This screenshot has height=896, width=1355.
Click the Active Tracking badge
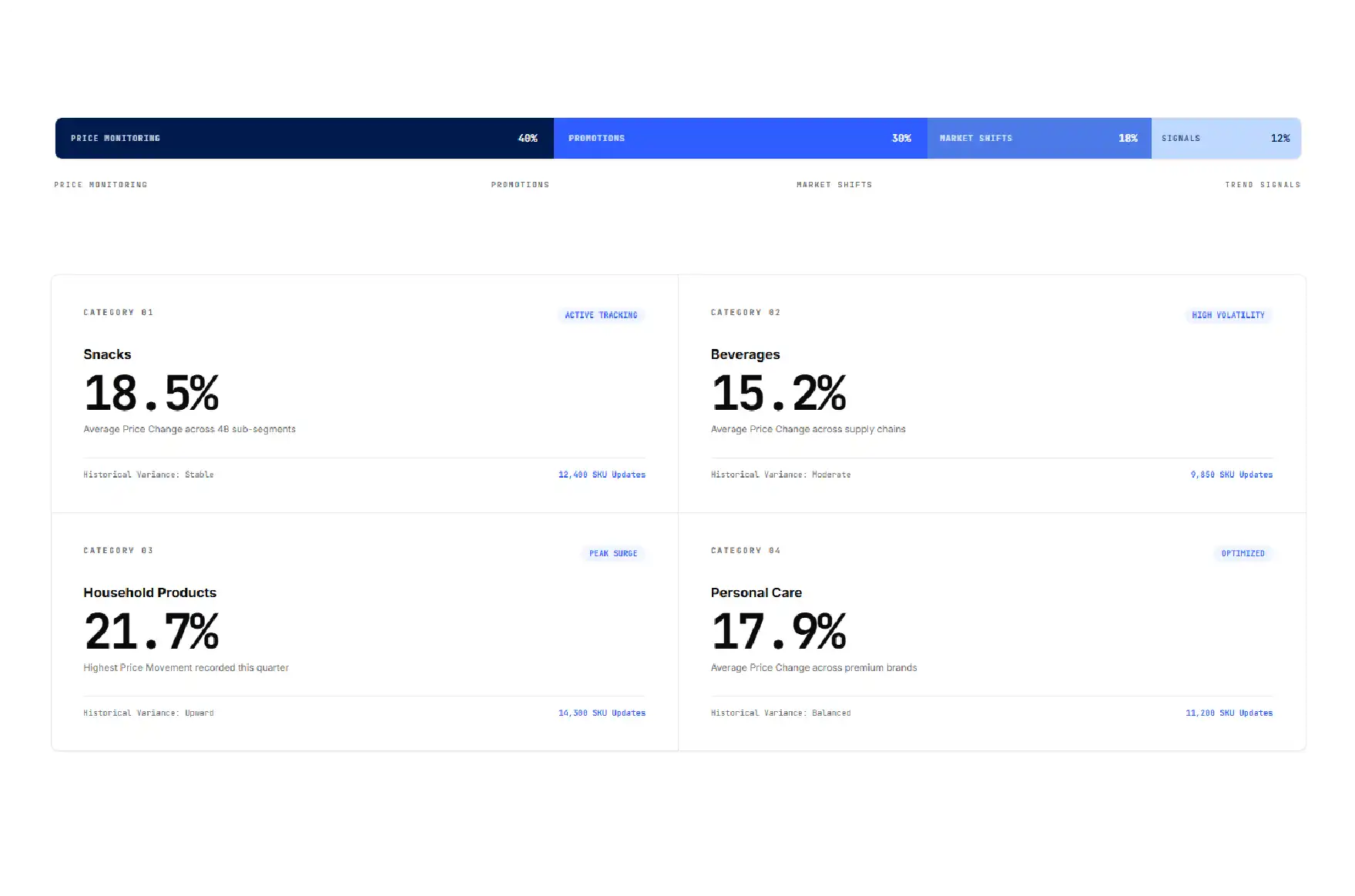(x=601, y=315)
